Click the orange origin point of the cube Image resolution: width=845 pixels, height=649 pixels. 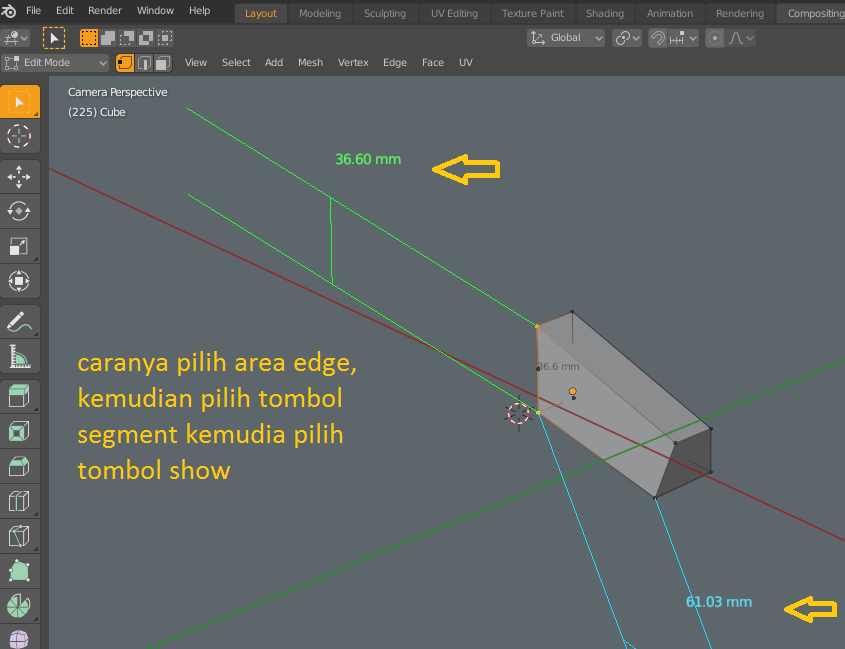click(x=573, y=391)
